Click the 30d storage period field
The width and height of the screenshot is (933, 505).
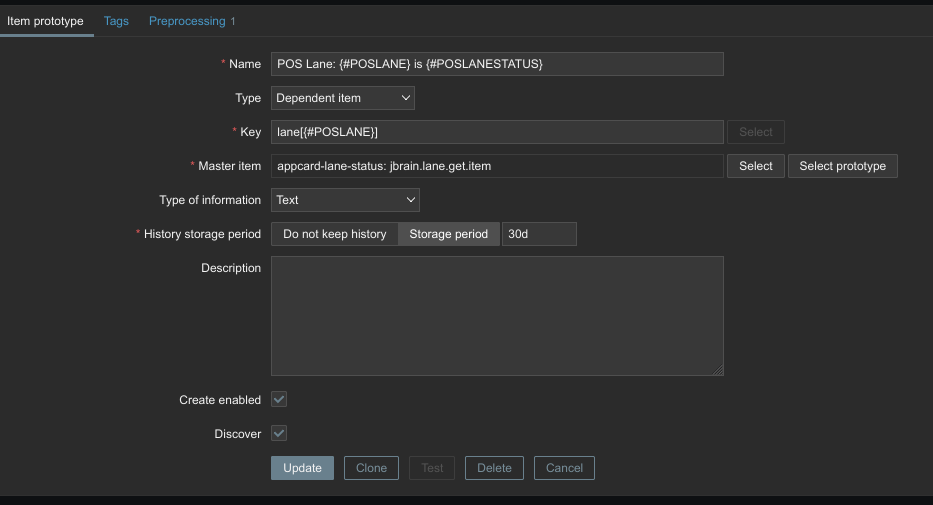coord(538,234)
